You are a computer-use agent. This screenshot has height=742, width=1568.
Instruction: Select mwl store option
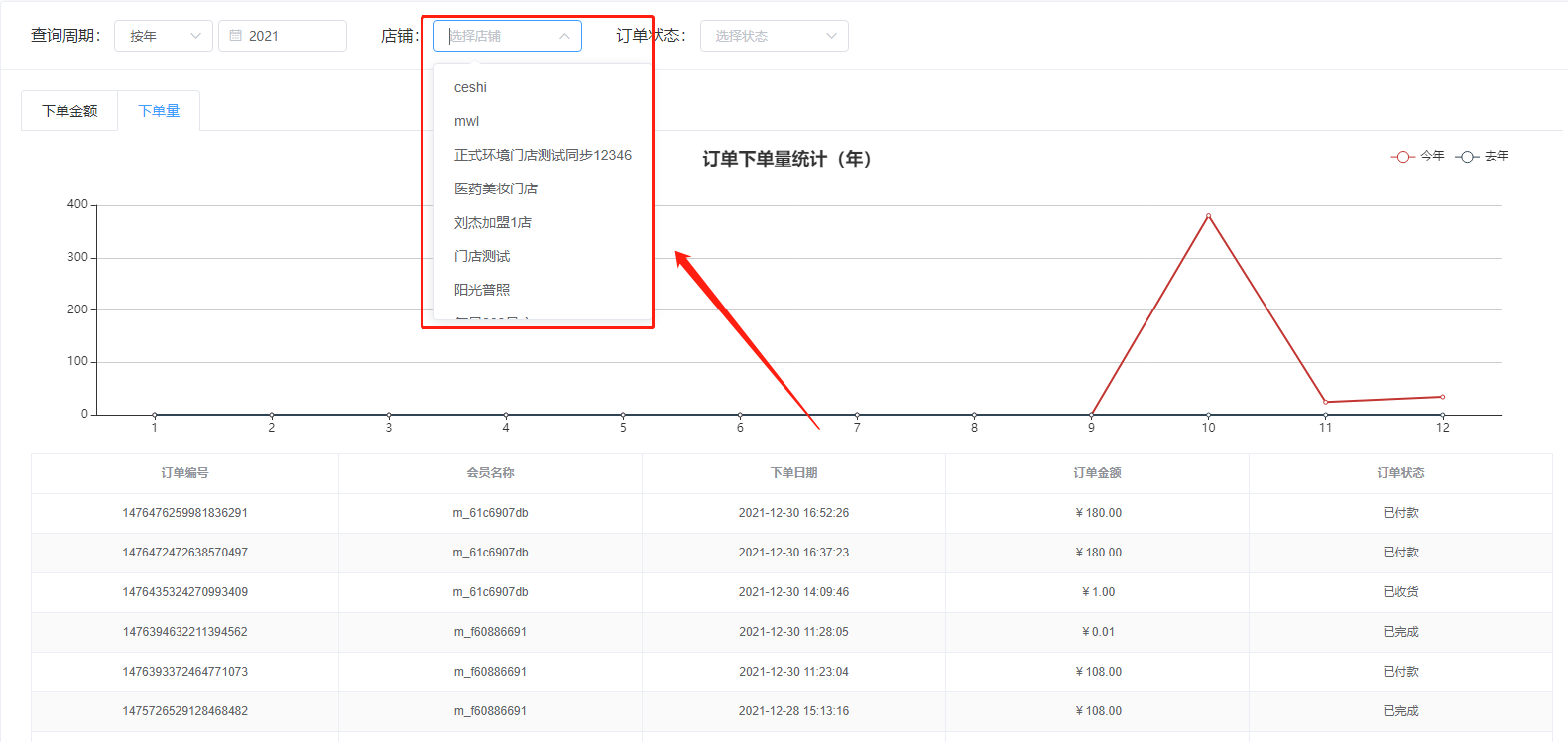pyautogui.click(x=466, y=121)
